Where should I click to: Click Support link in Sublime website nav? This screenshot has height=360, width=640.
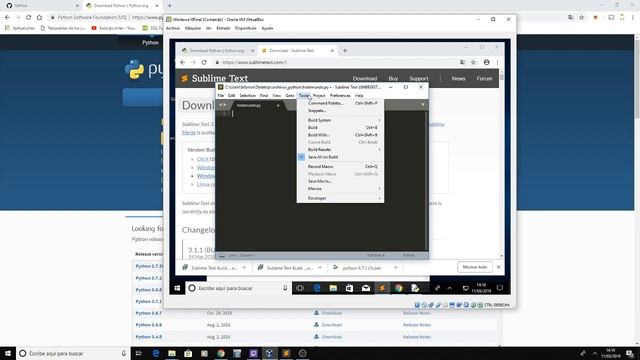click(x=419, y=78)
